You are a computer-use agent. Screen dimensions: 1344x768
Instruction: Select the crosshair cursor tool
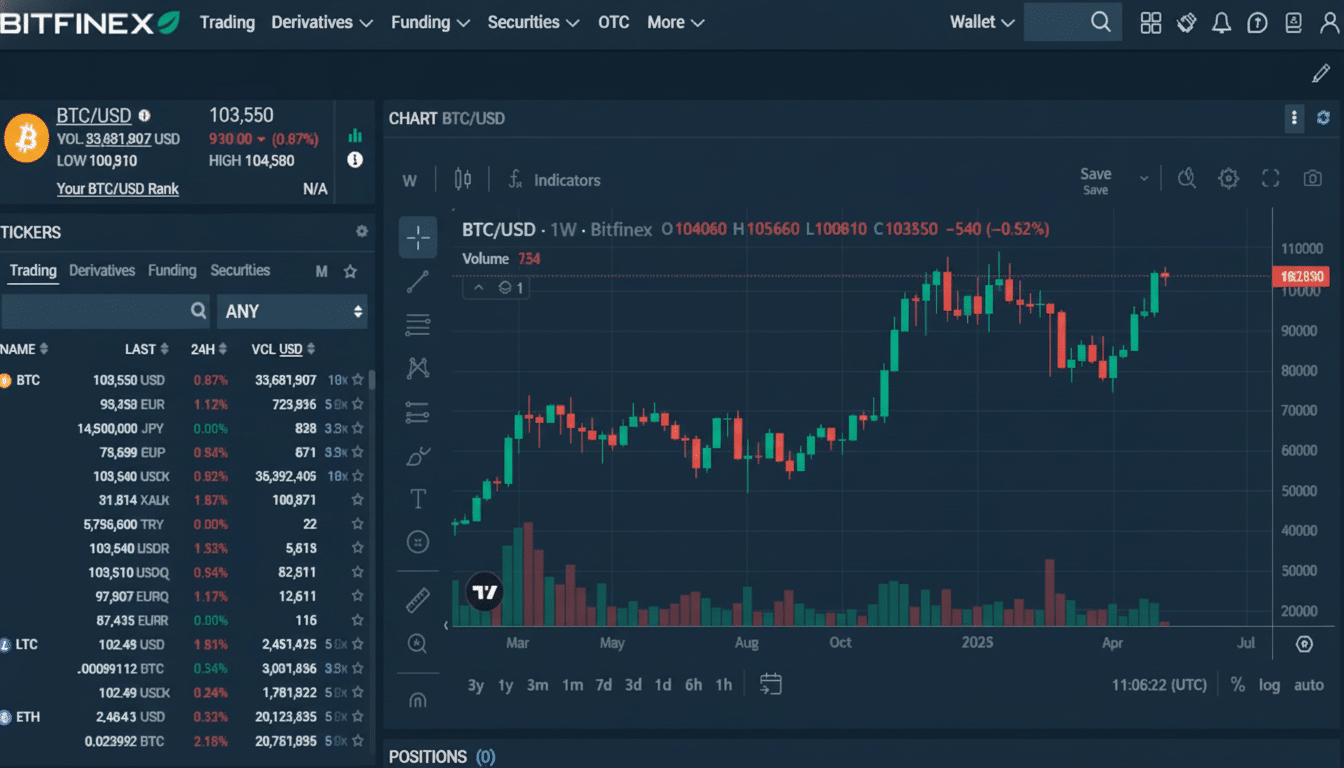click(x=417, y=237)
